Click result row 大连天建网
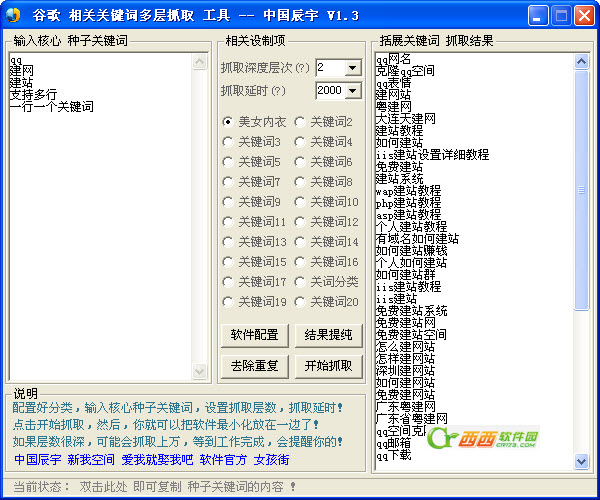The image size is (600, 500). (x=406, y=119)
